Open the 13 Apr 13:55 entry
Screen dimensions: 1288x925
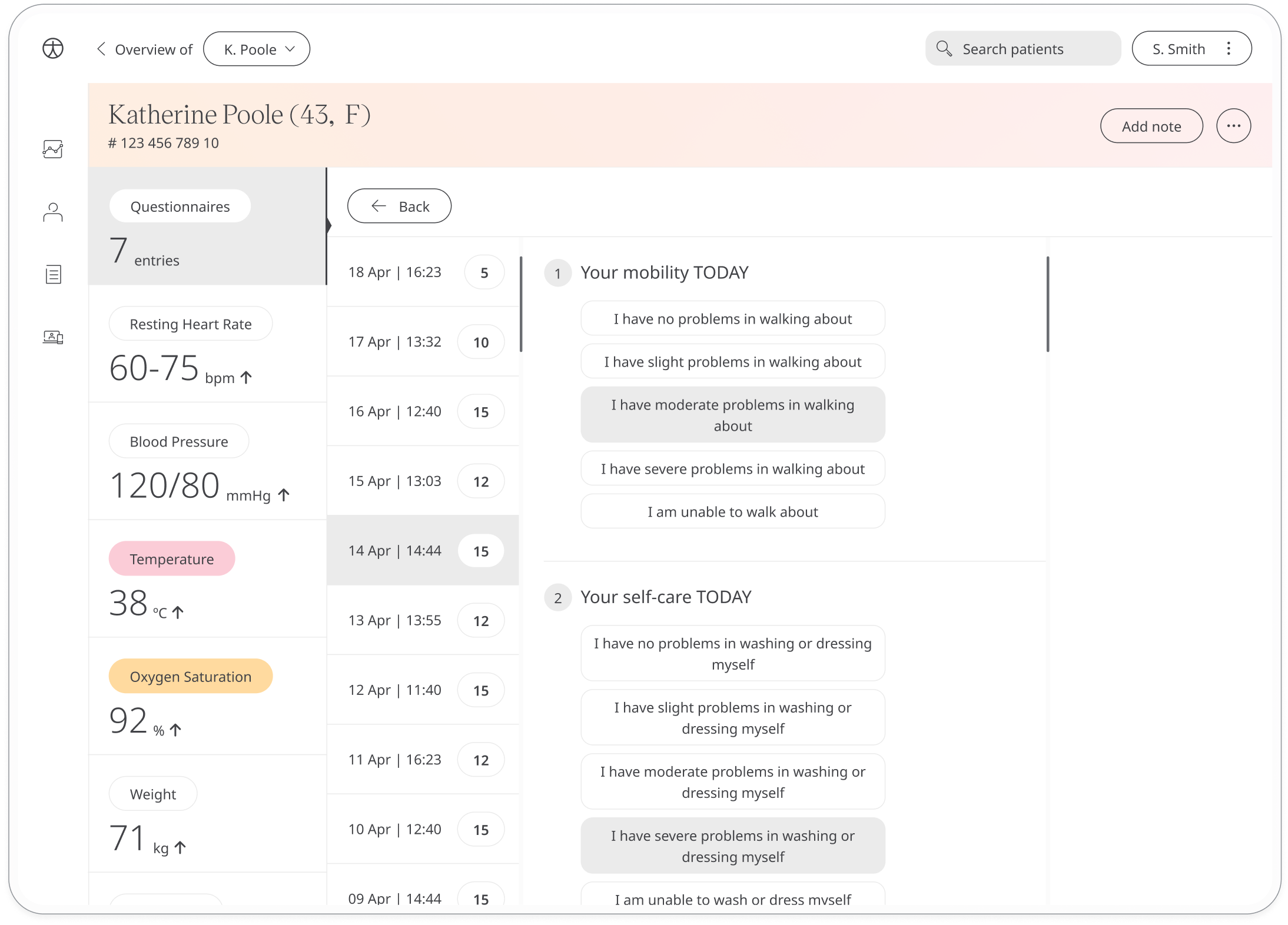(x=423, y=620)
